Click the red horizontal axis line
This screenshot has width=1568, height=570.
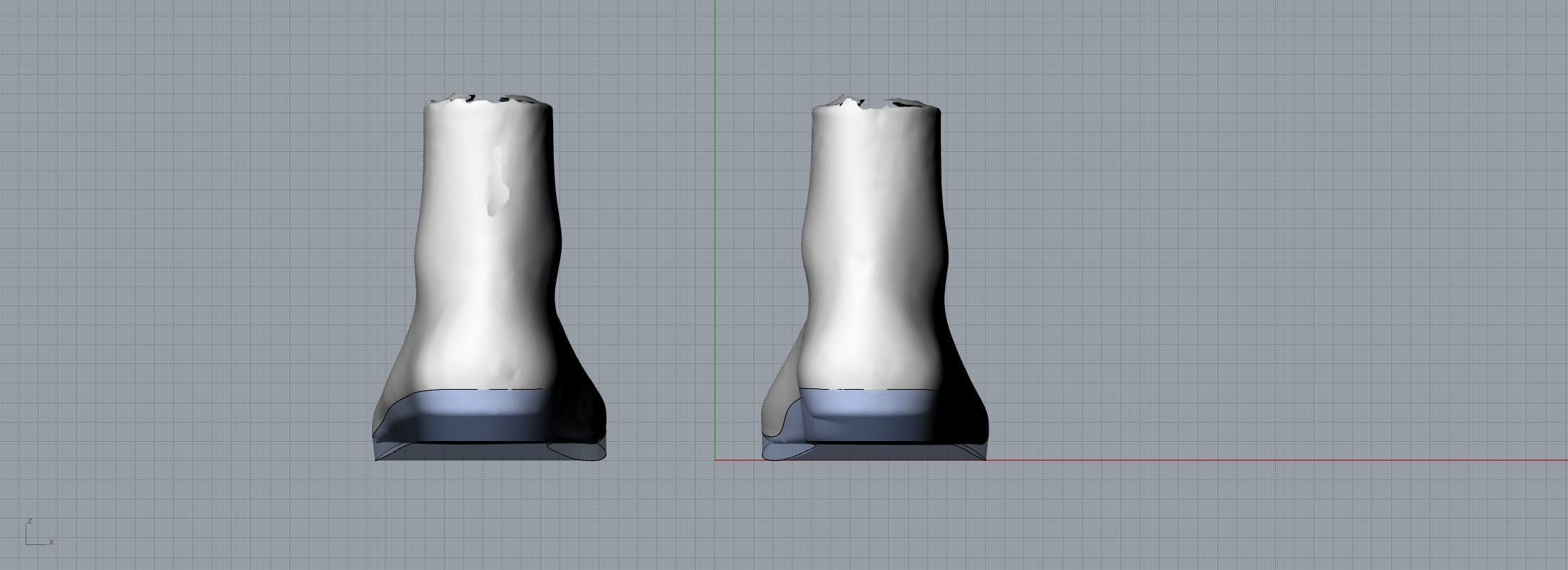(x=1212, y=460)
